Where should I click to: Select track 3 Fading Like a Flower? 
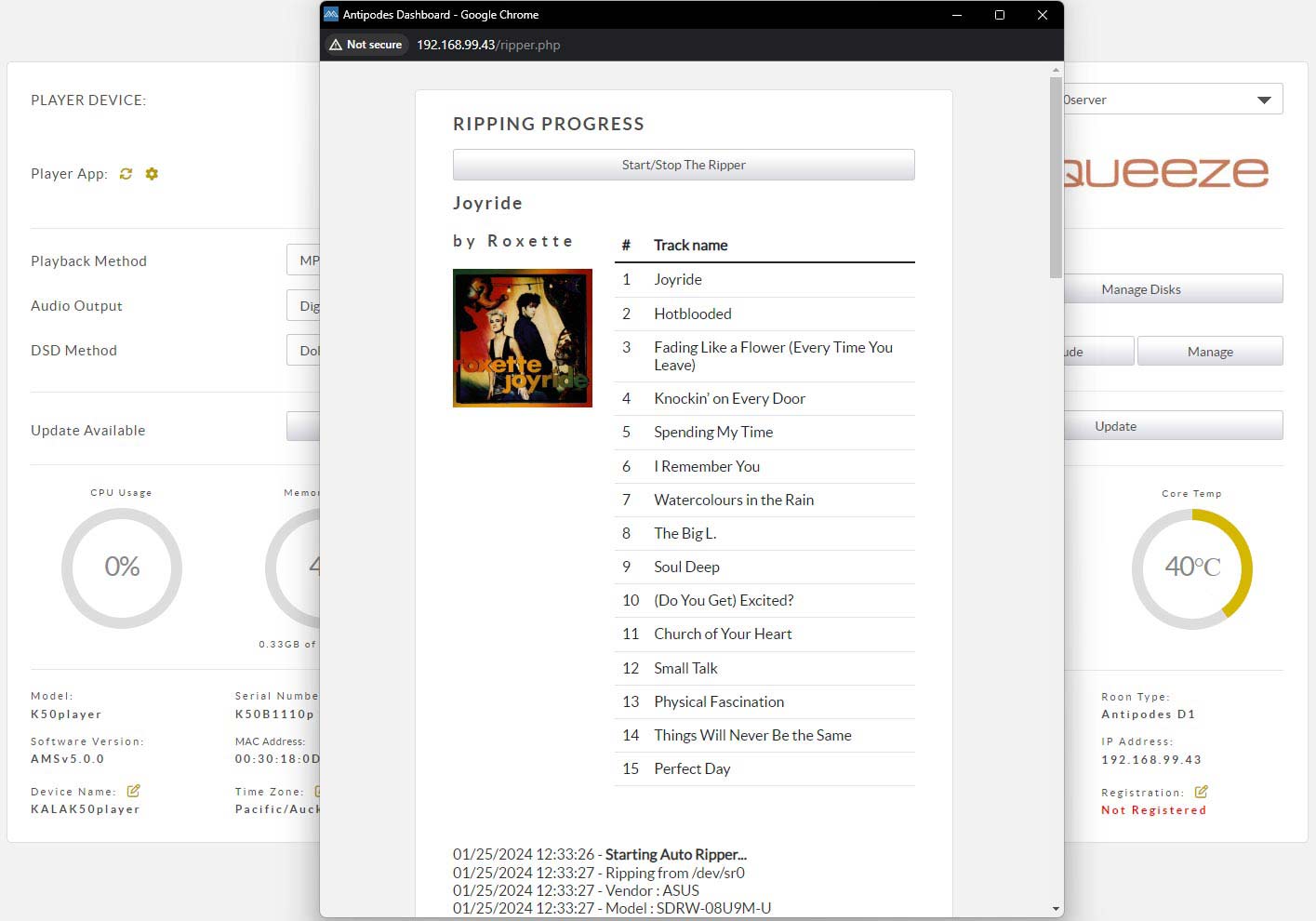coord(764,356)
